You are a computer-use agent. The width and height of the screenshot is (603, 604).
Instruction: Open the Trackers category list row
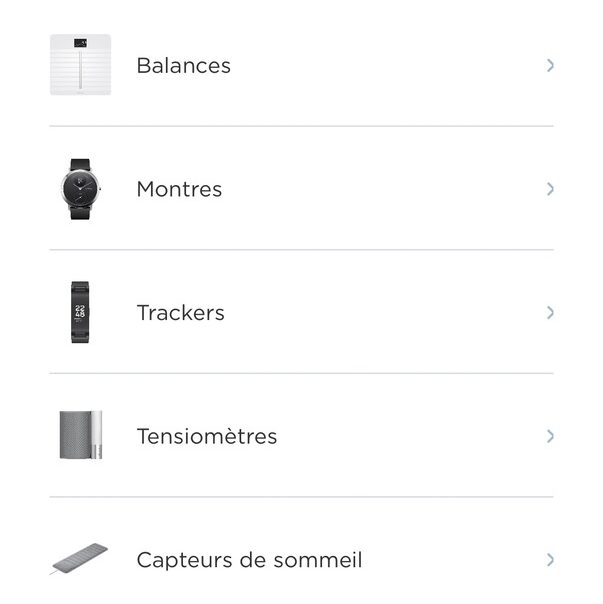pyautogui.click(x=302, y=312)
